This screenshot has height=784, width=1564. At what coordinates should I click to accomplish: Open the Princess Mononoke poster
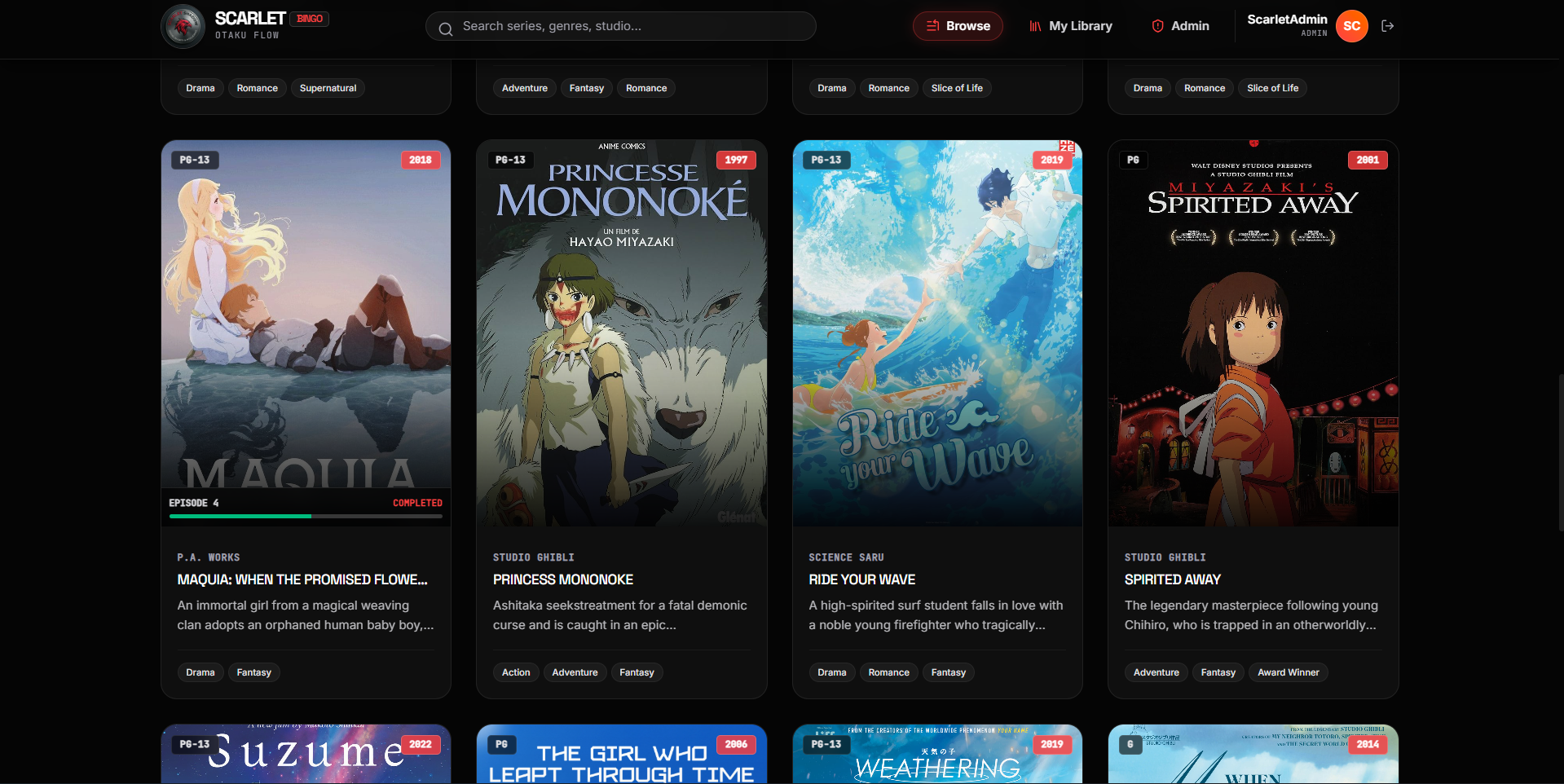[x=622, y=333]
